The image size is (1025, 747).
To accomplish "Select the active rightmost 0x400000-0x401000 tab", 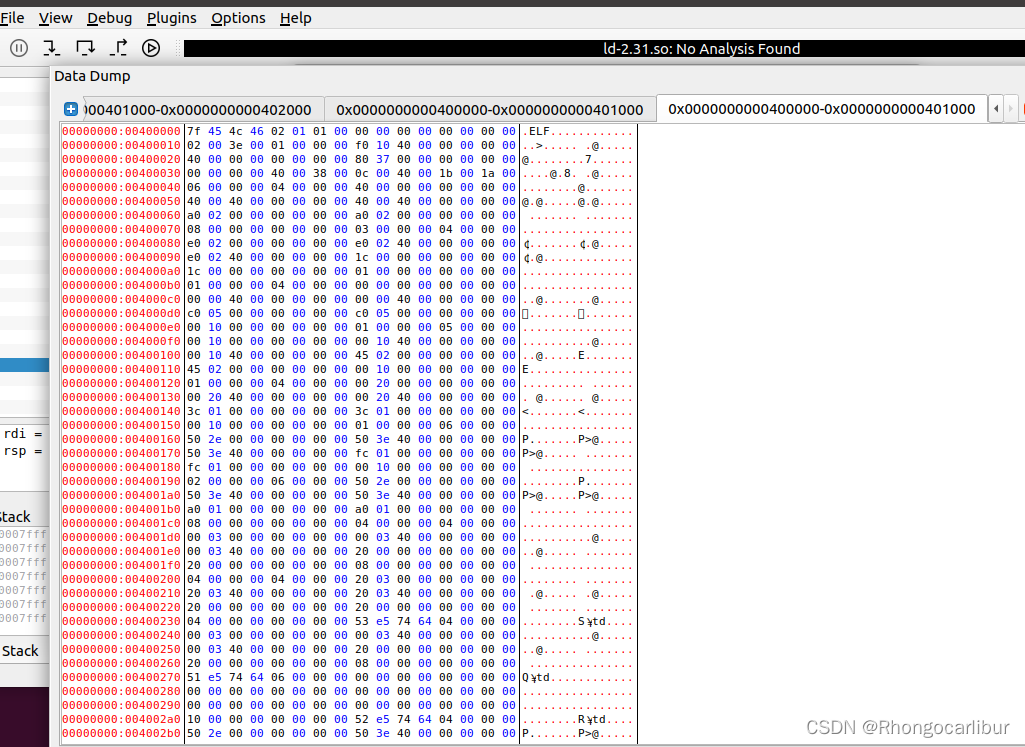I will click(822, 109).
